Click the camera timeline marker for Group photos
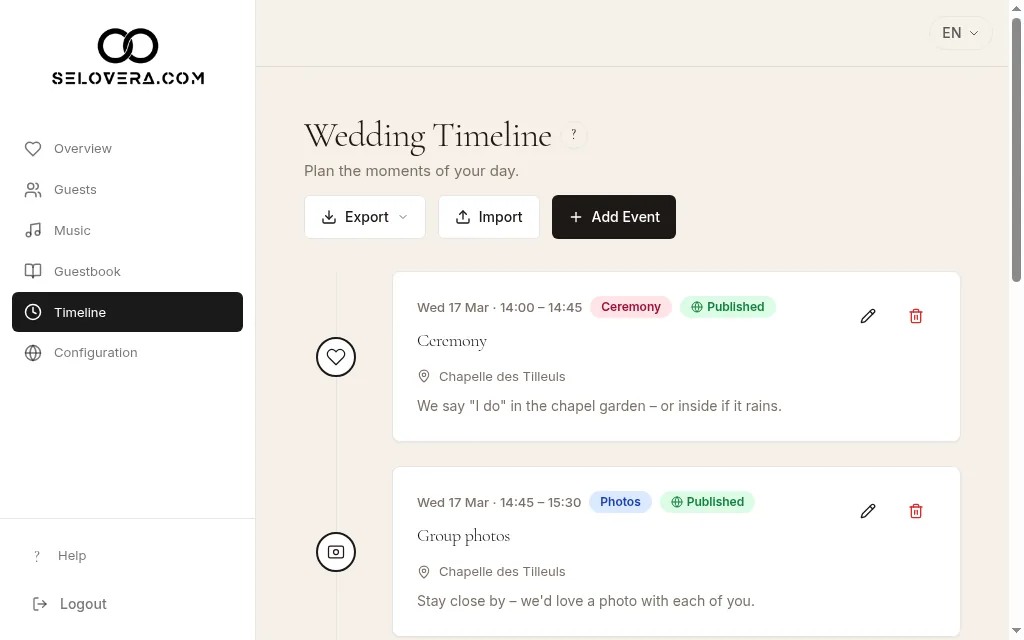This screenshot has height=640, width=1024. 336,552
